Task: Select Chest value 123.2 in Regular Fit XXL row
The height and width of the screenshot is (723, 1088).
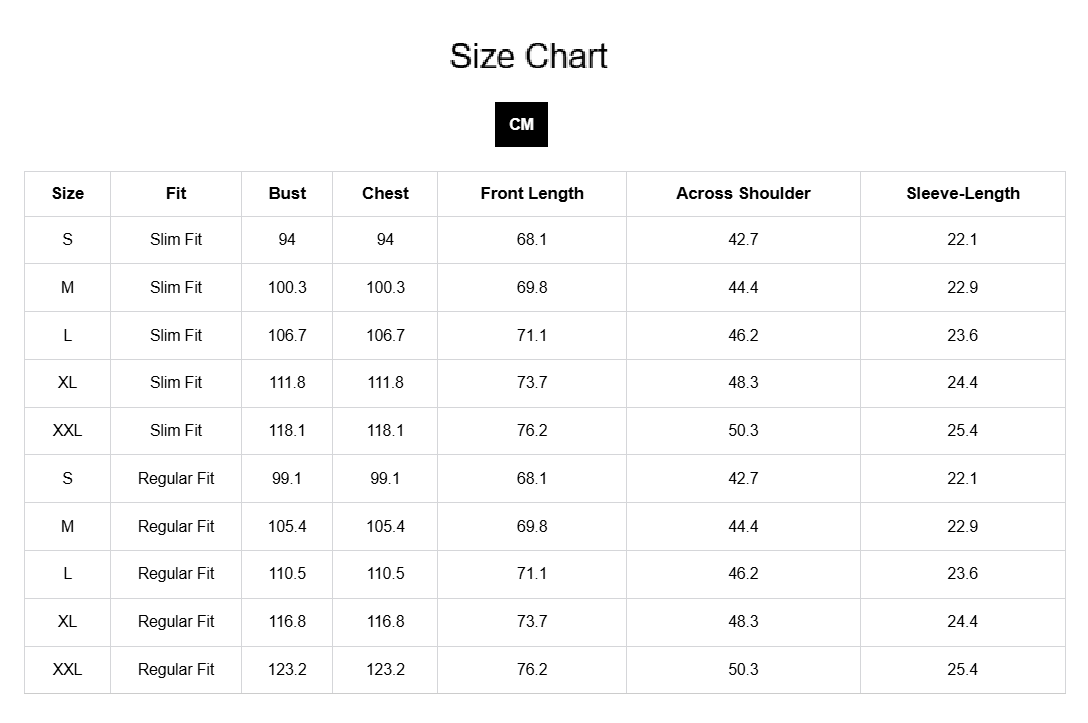Action: click(x=385, y=669)
